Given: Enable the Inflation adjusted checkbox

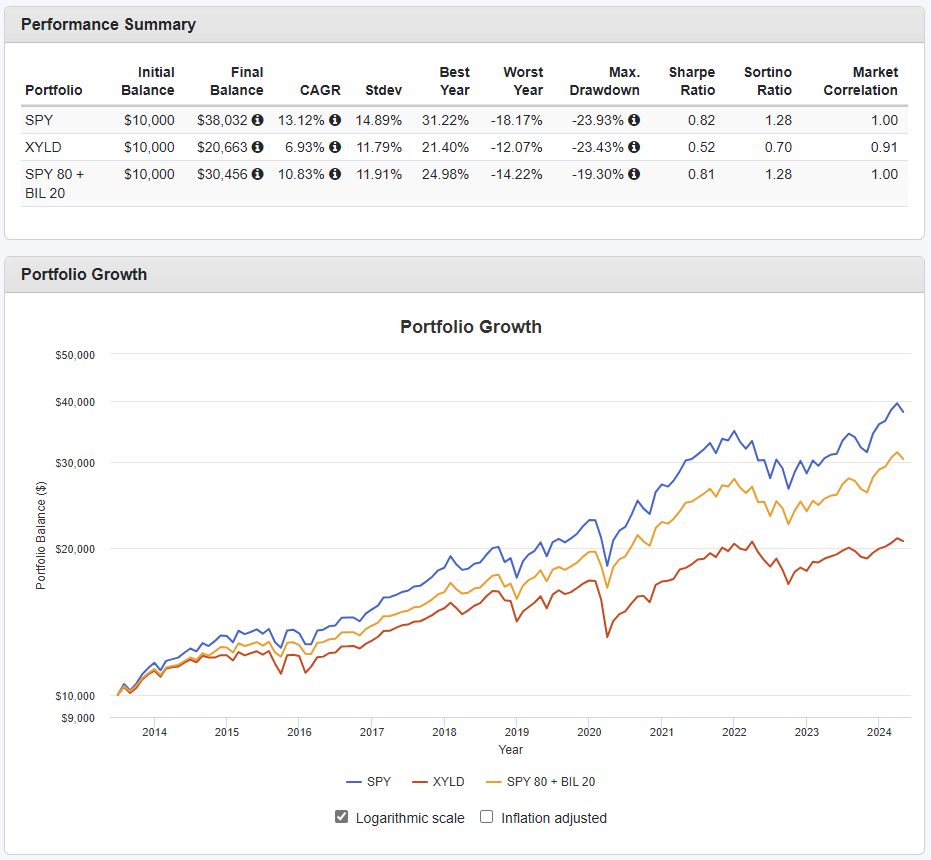Looking at the screenshot, I should click(486, 817).
